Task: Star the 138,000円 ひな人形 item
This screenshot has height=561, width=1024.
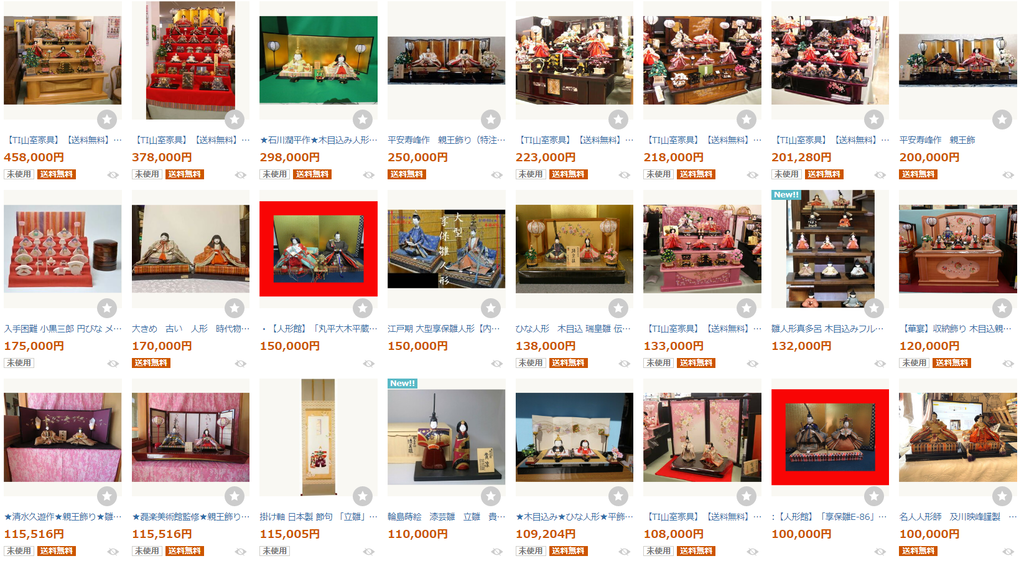Action: click(x=618, y=308)
